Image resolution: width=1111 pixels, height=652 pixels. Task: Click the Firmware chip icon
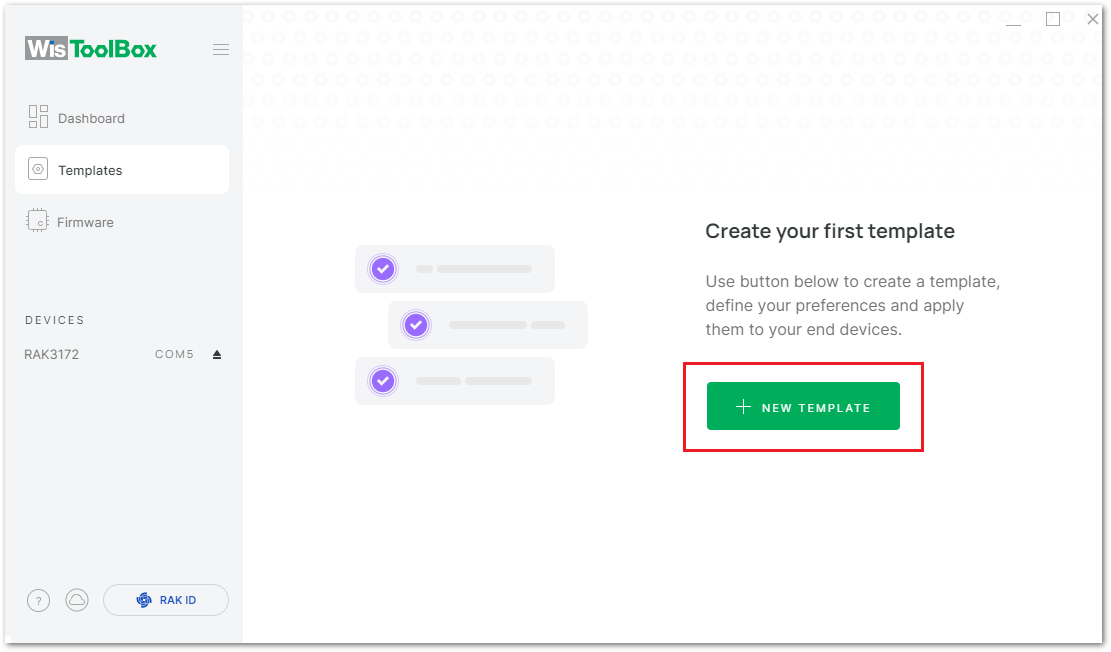38,221
